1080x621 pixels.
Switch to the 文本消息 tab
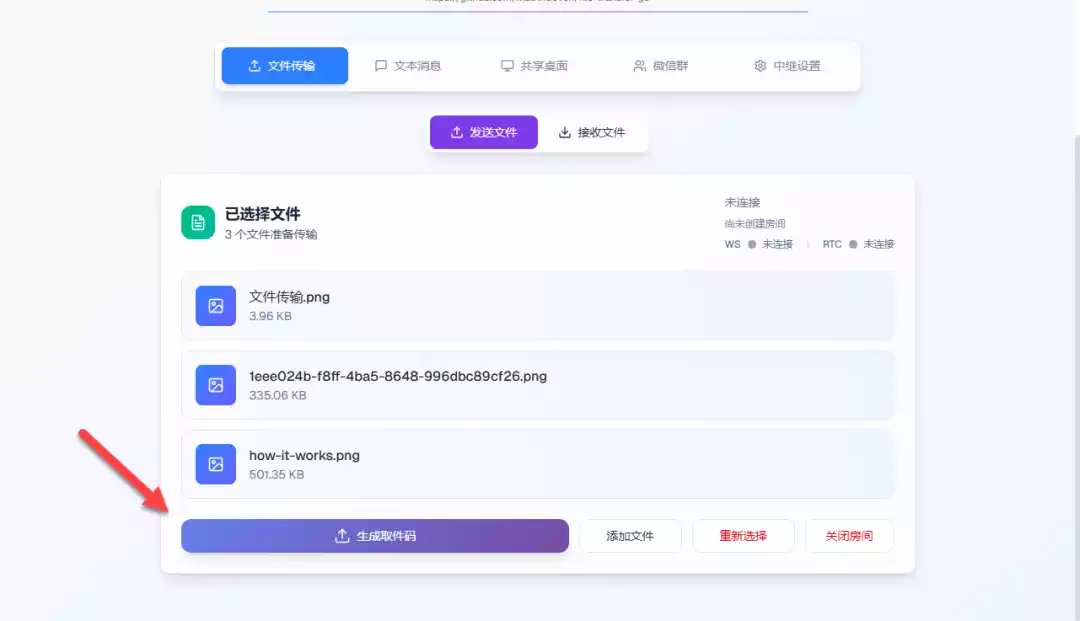pyautogui.click(x=407, y=66)
